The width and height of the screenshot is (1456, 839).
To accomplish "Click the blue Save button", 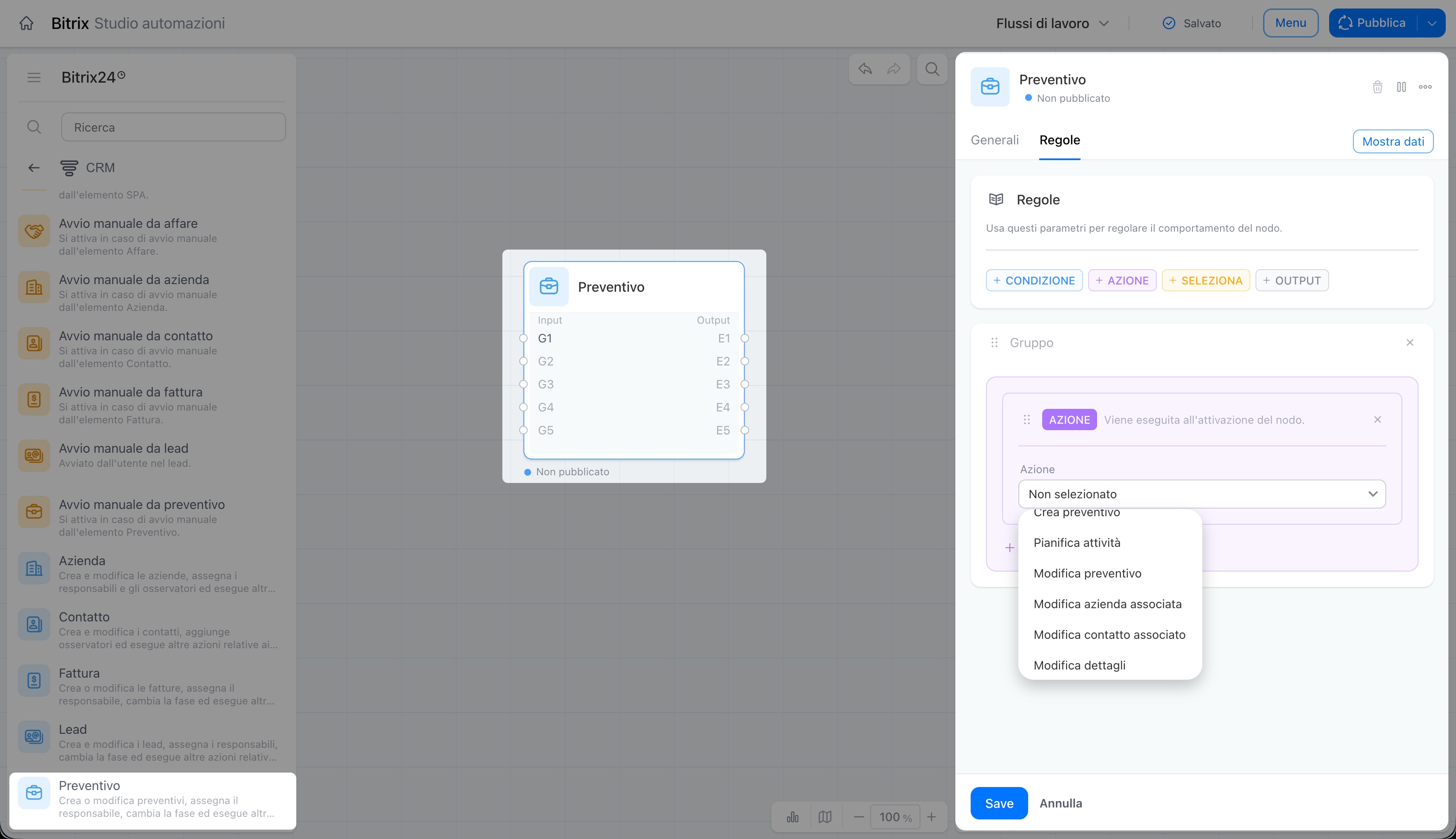I will coord(999,803).
